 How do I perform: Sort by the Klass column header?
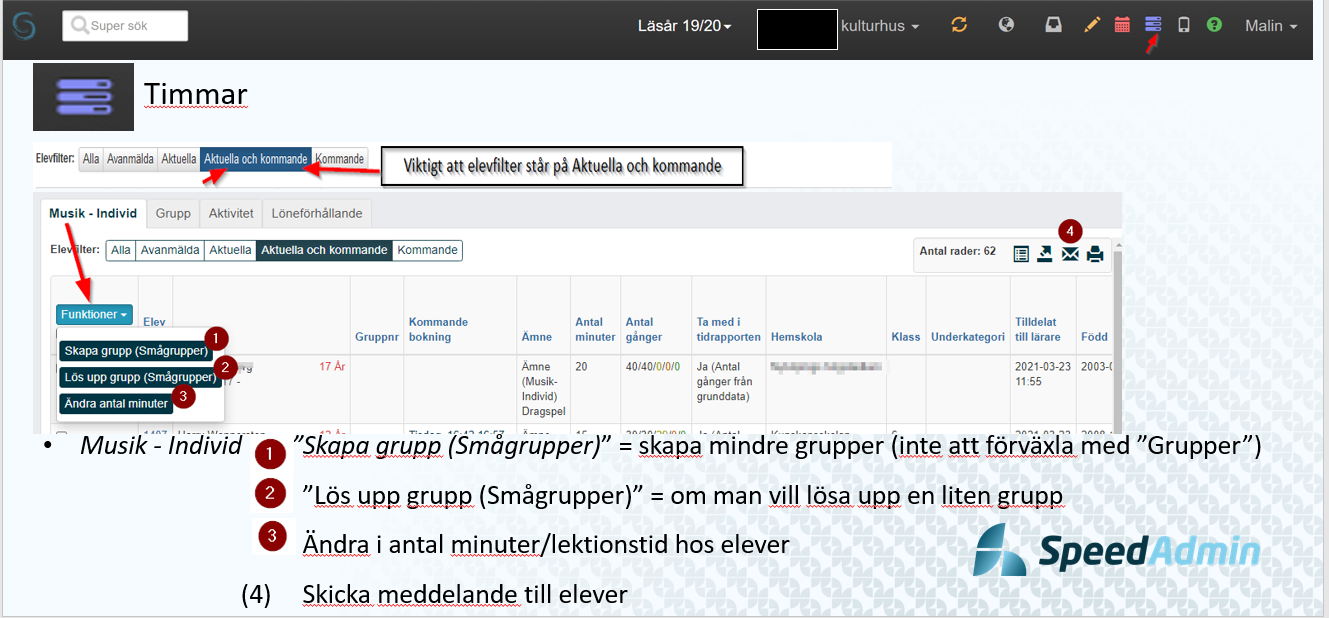tap(906, 337)
